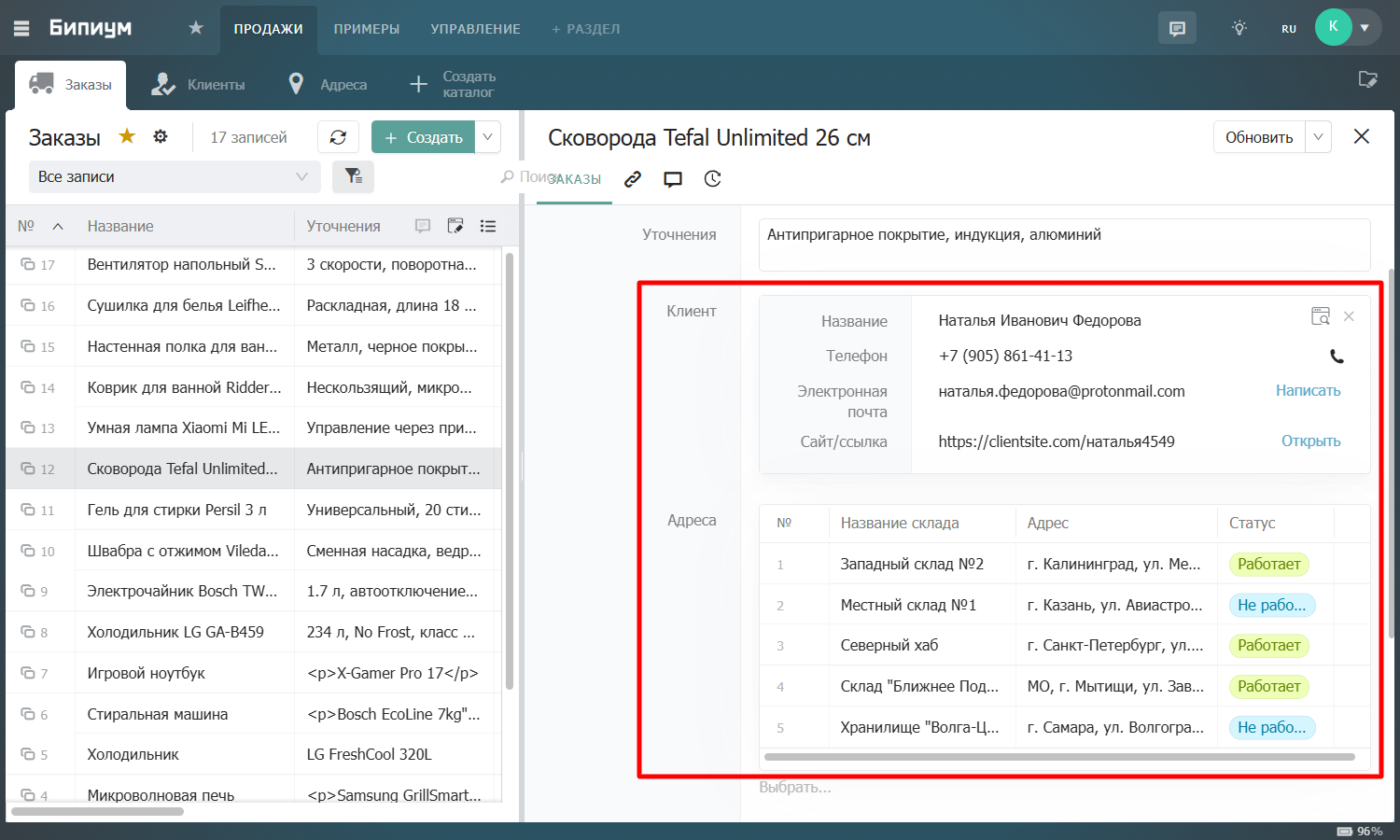Viewport: 1400px width, 840px height.
Task: Select the ЗАКАЗЫ record tab
Action: (x=575, y=179)
